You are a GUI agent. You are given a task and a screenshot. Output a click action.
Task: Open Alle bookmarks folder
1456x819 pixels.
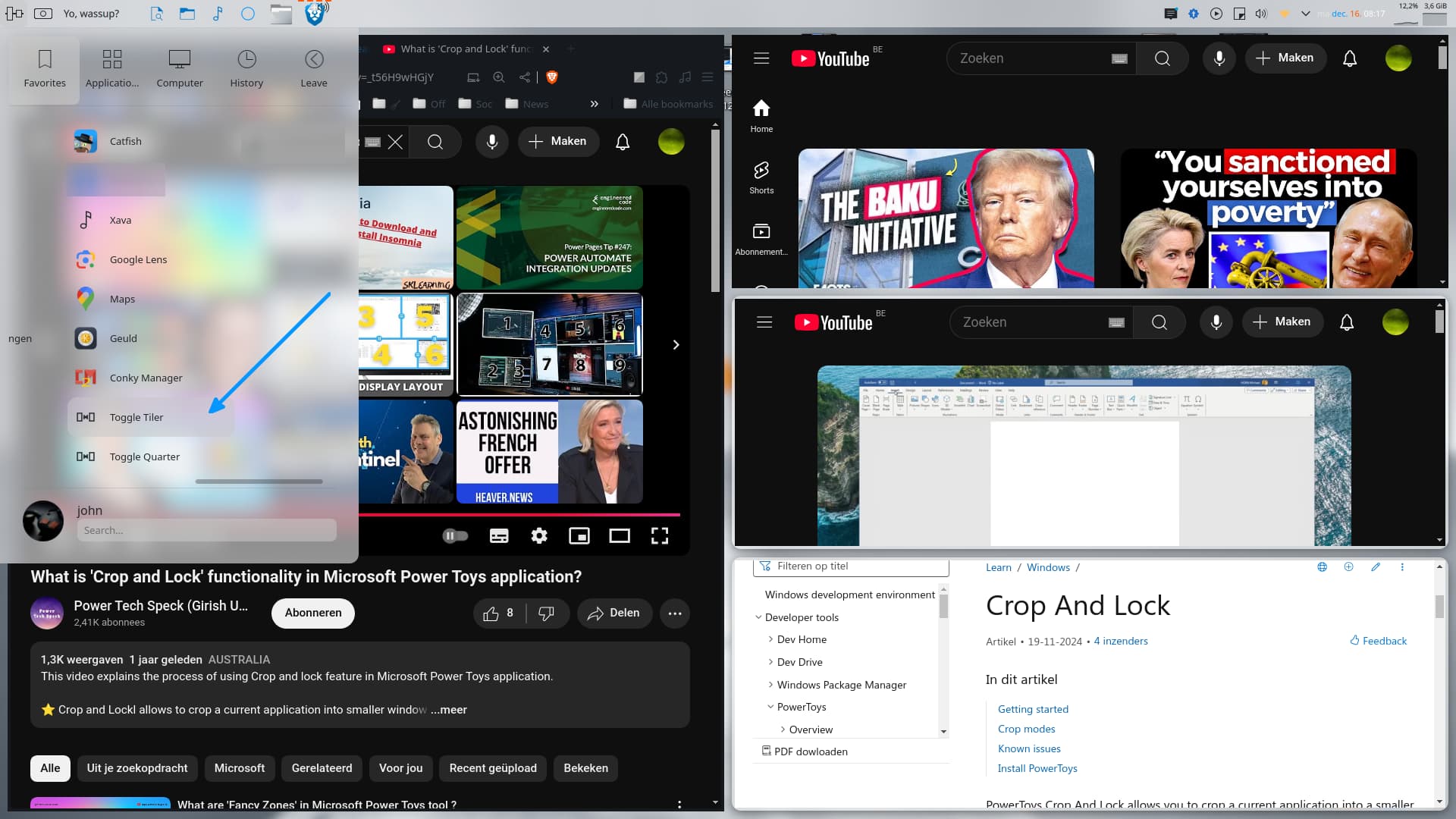(x=668, y=104)
